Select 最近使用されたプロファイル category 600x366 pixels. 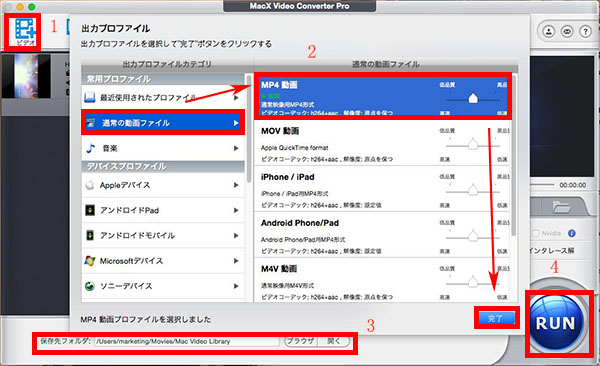tap(163, 98)
